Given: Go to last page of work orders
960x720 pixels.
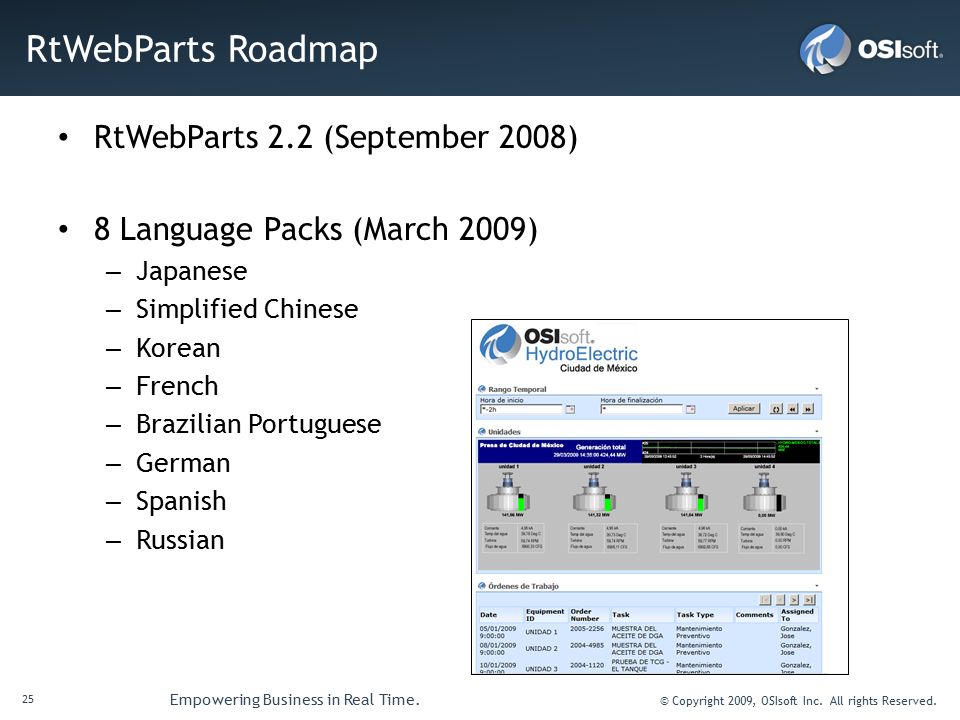Looking at the screenshot, I should pos(809,600).
